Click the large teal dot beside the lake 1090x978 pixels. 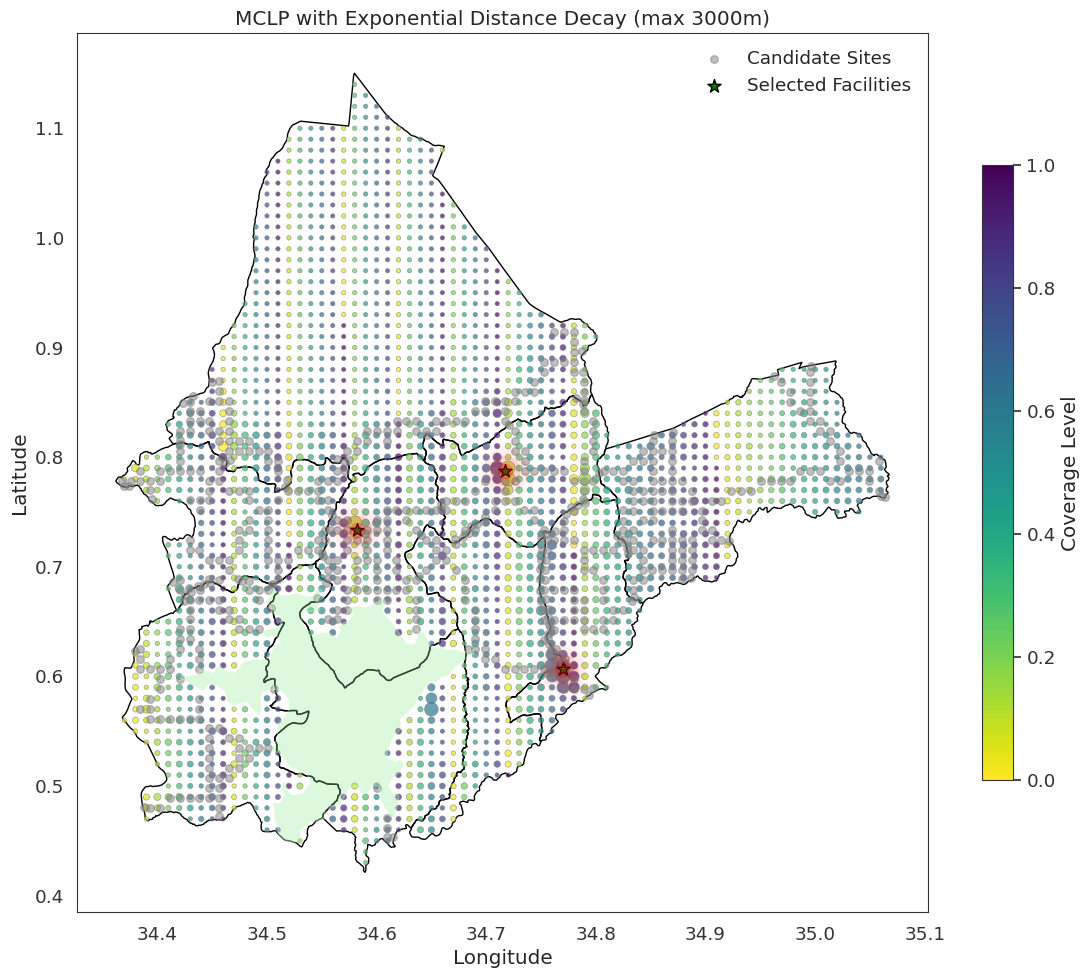click(431, 709)
